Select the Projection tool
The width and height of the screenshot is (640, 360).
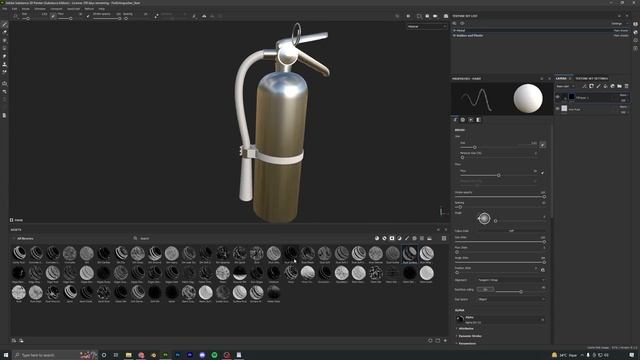tap(4, 40)
